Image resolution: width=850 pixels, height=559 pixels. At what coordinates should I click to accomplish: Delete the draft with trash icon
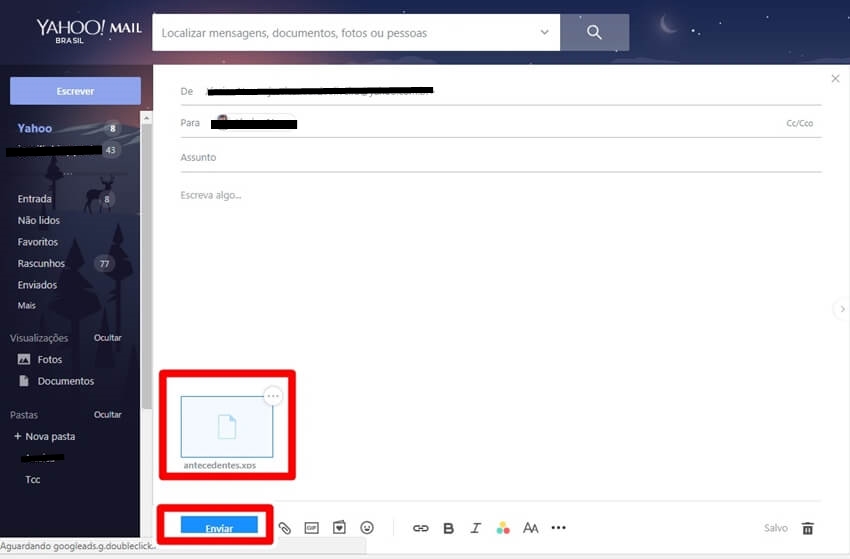[x=808, y=528]
